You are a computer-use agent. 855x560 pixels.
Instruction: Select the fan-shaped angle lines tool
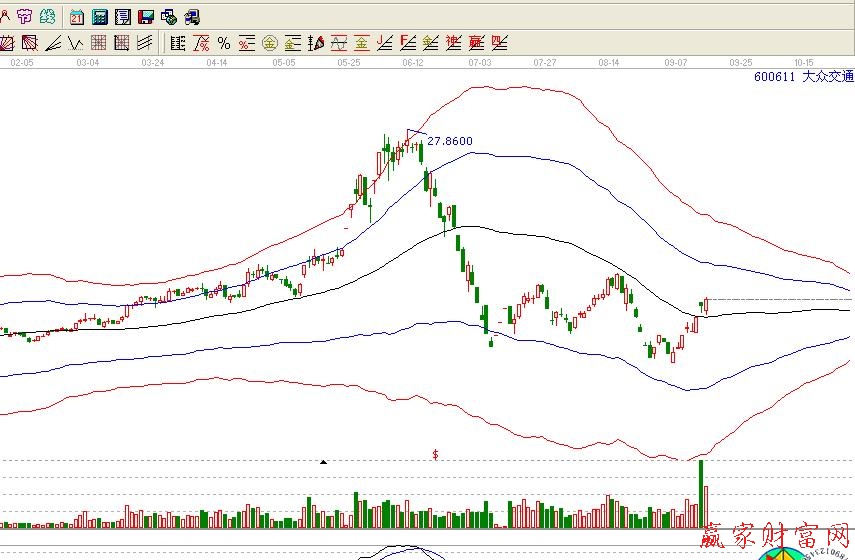tap(52, 43)
